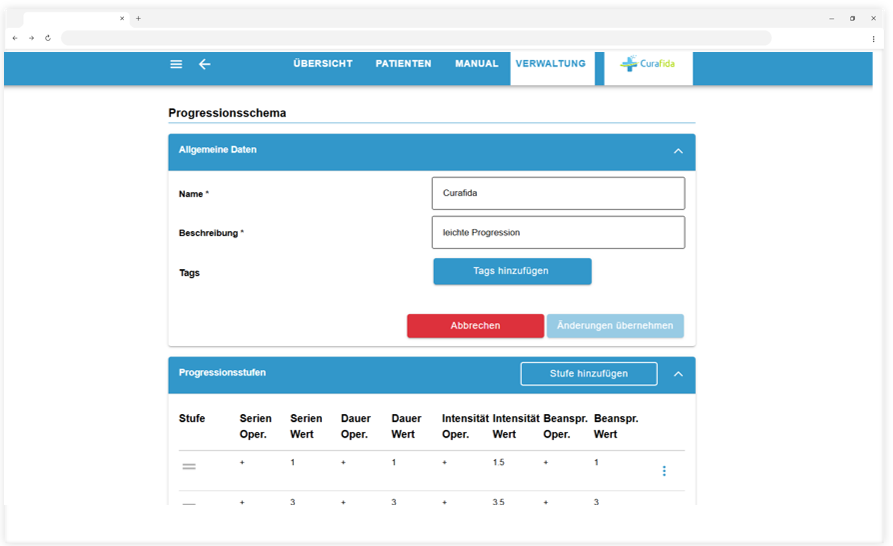Minimize the browser window
Screen dimensions: 893x546
(831, 18)
